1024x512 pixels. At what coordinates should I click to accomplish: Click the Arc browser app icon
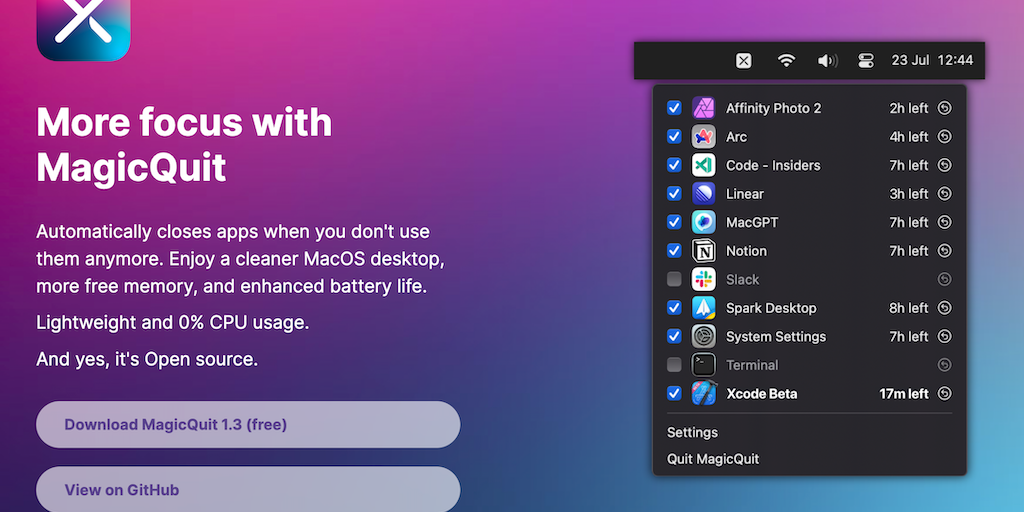[x=703, y=136]
